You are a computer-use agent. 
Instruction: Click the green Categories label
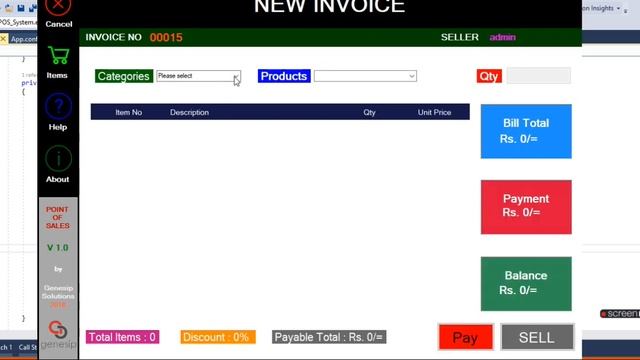click(124, 76)
